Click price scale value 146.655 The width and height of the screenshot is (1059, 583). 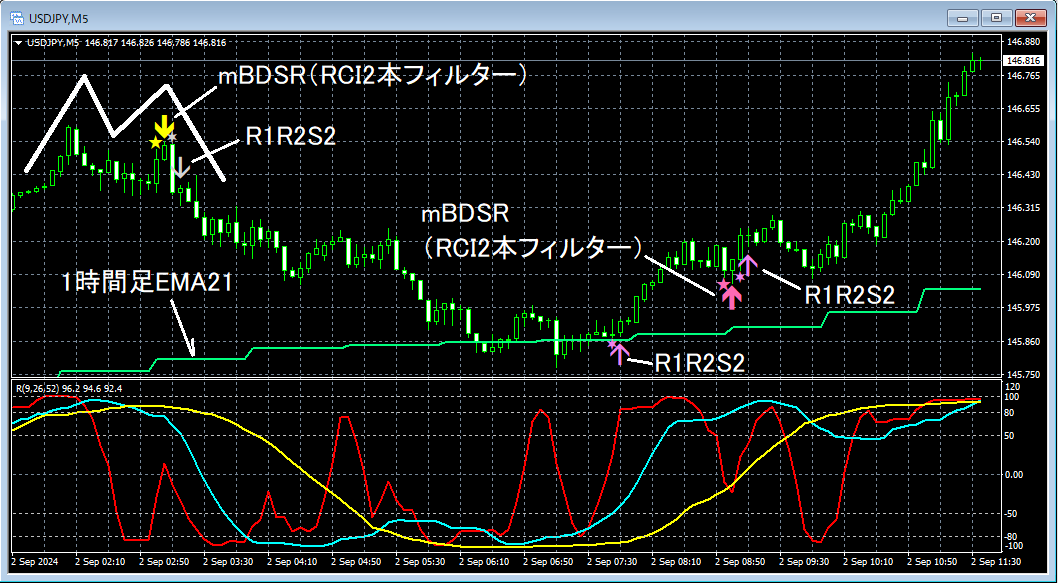click(1022, 108)
